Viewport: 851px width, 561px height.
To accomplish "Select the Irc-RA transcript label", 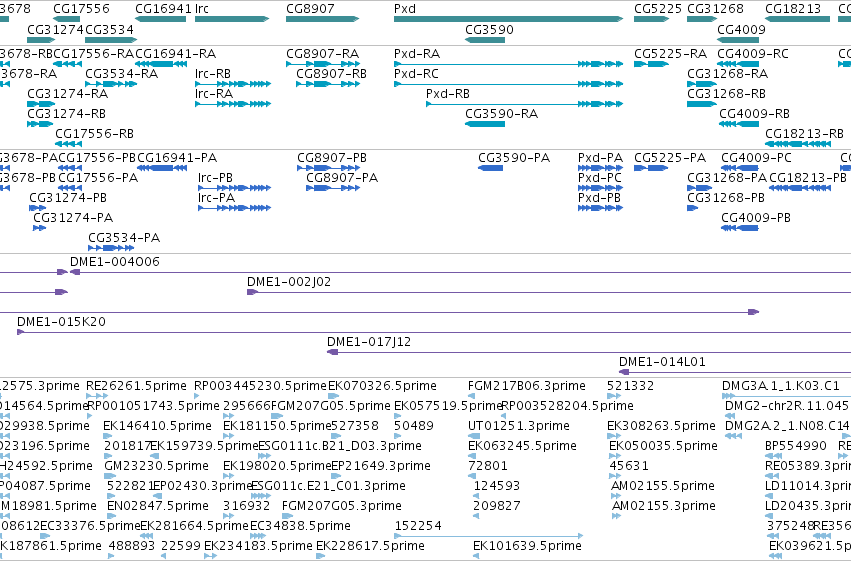I will coord(214,94).
